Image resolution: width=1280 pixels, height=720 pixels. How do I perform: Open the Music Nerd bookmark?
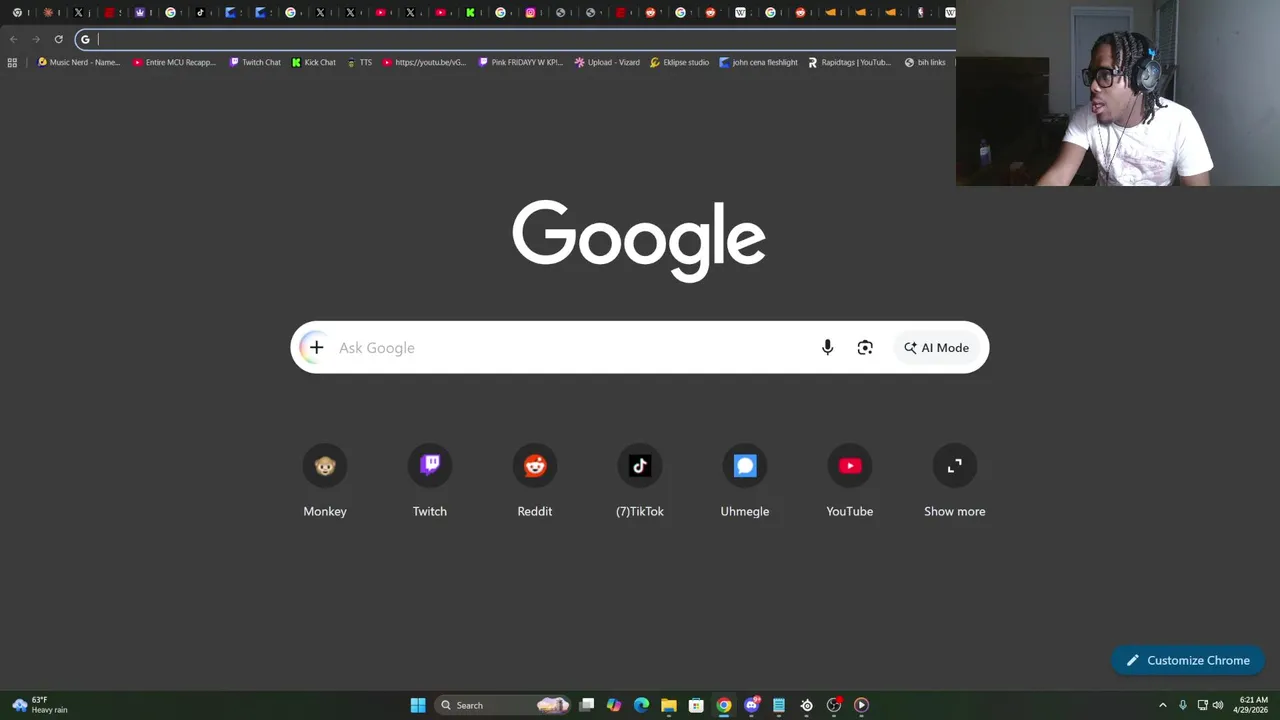78,62
